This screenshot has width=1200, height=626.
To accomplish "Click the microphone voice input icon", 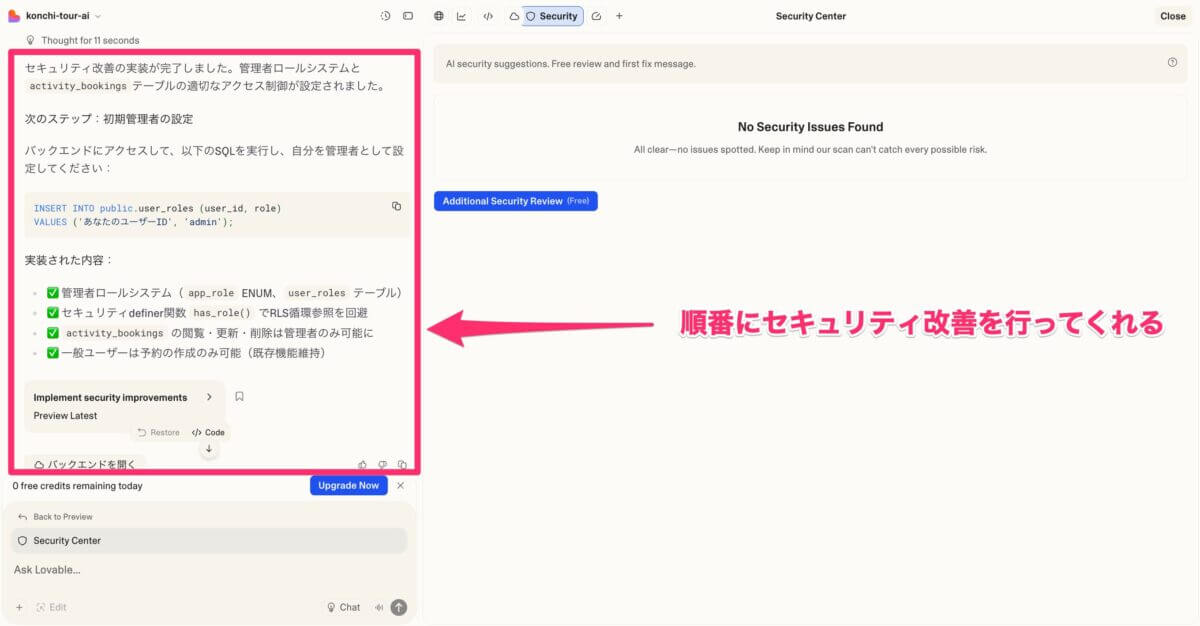I will click(379, 607).
